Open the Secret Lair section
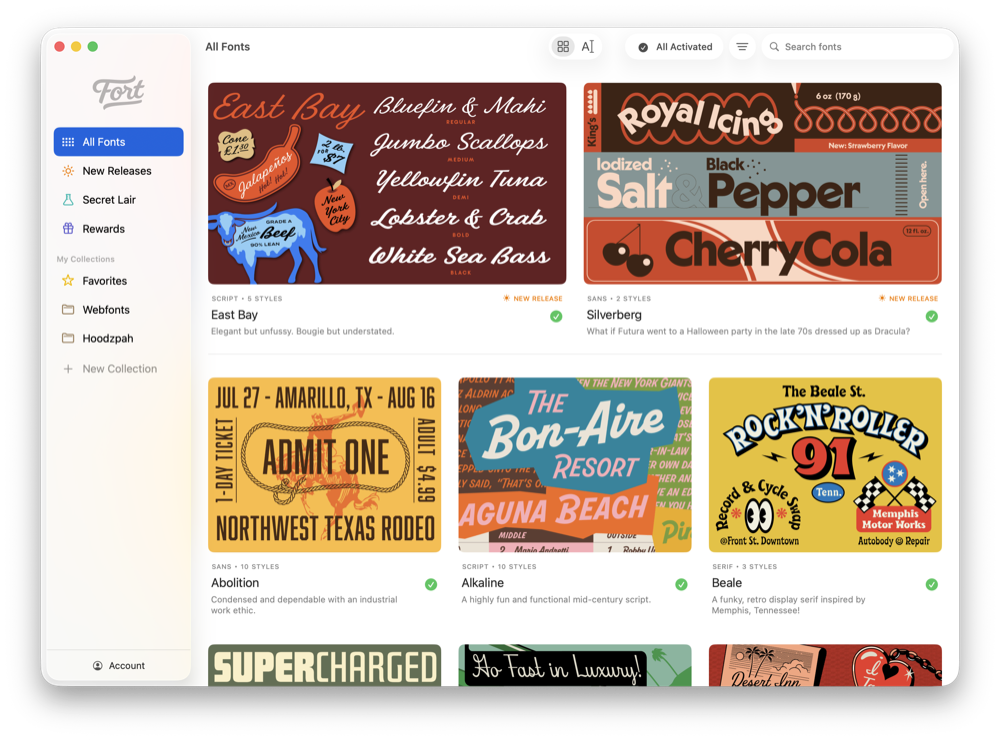Viewport: 1000px width, 740px height. pyautogui.click(x=119, y=200)
